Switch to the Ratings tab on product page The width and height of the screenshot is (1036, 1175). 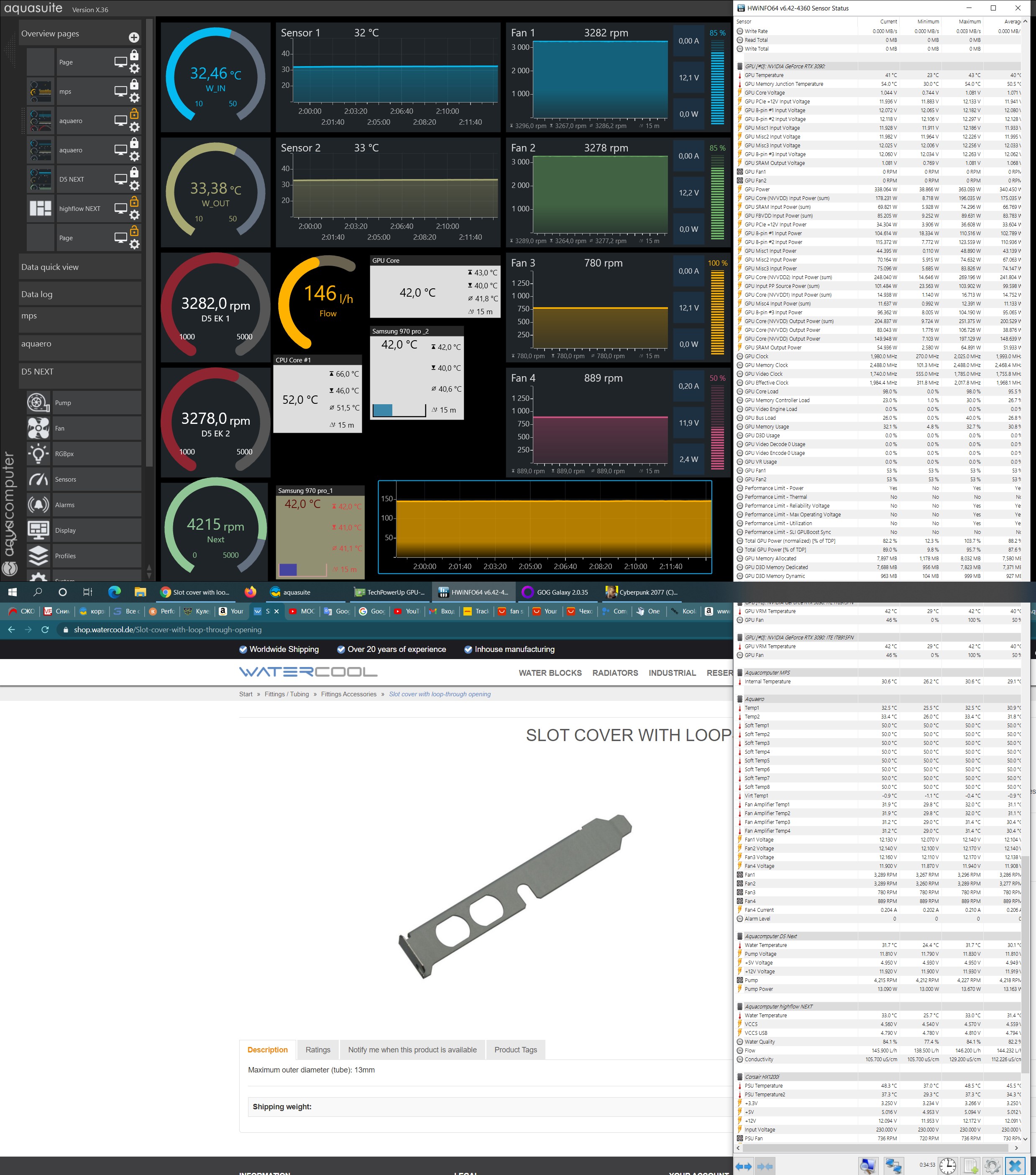318,1049
